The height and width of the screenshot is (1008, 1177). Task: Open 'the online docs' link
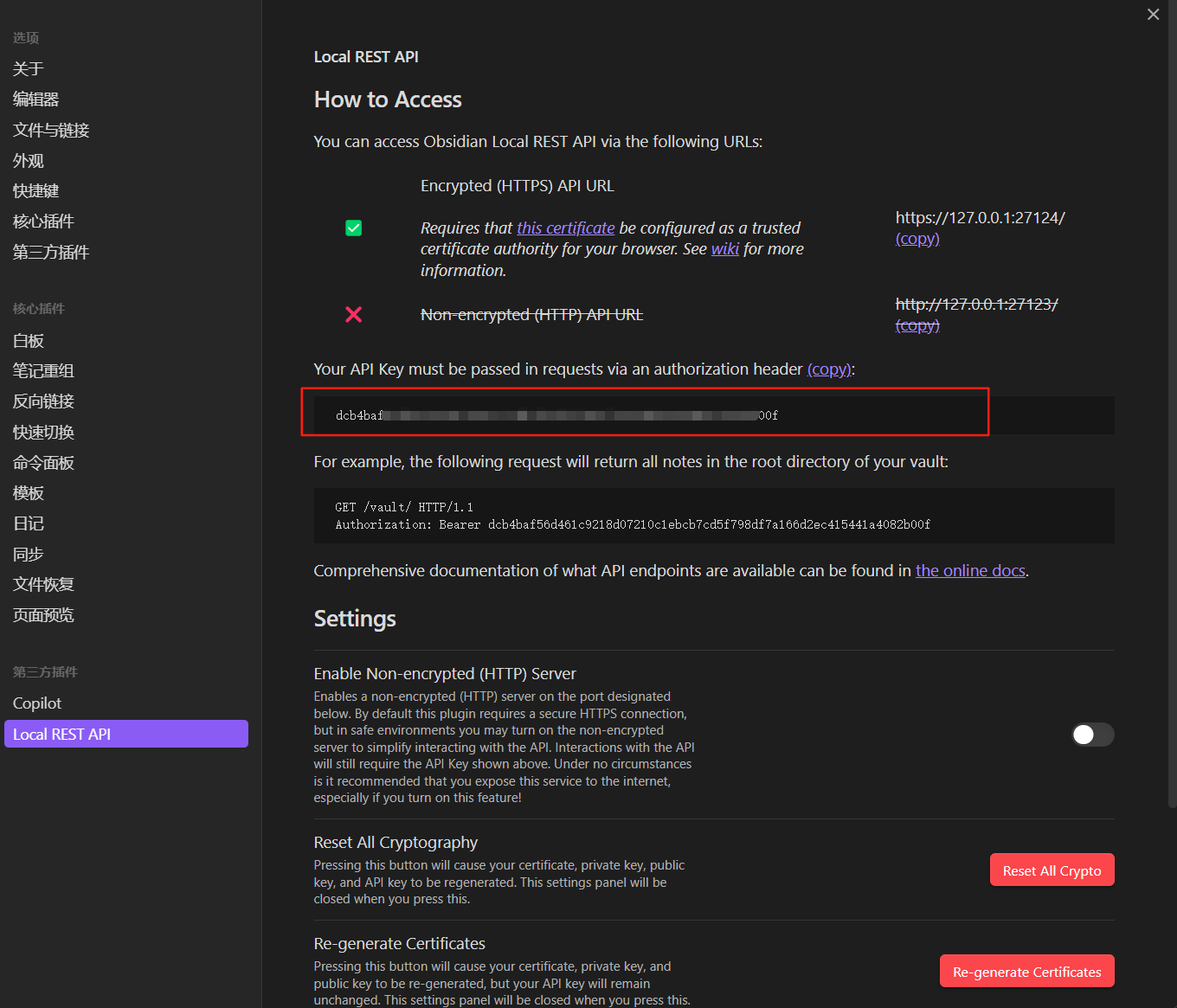(x=969, y=570)
